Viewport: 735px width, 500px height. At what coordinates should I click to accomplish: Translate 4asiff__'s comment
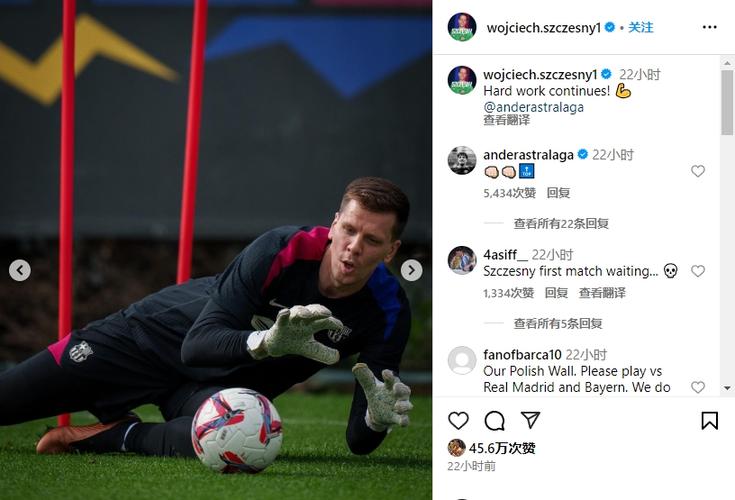point(602,293)
